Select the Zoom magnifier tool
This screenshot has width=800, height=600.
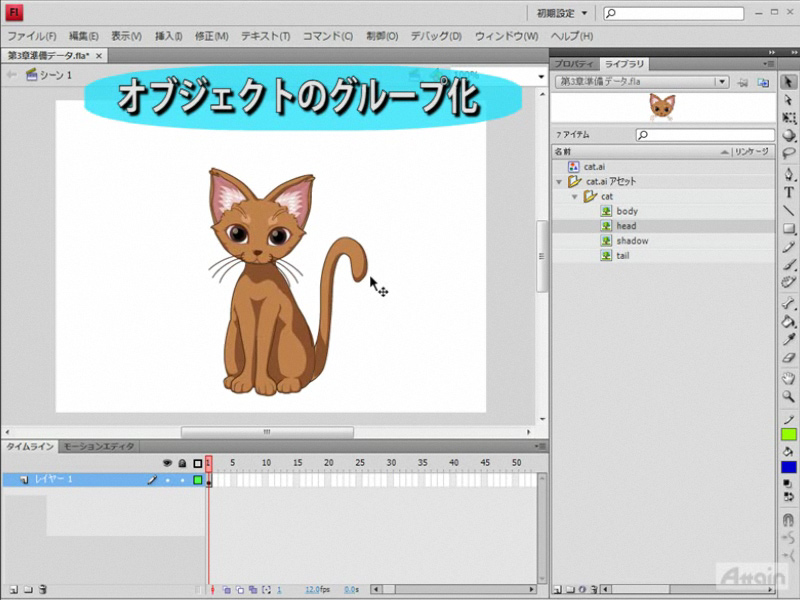[789, 396]
